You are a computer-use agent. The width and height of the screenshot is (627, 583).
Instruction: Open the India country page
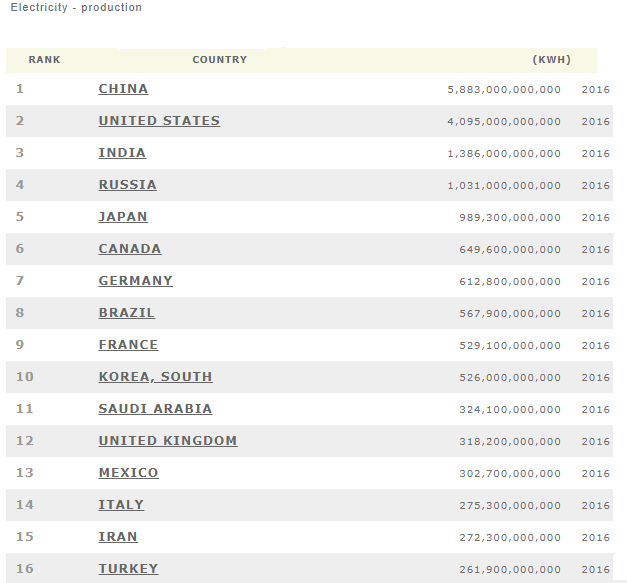pos(122,153)
